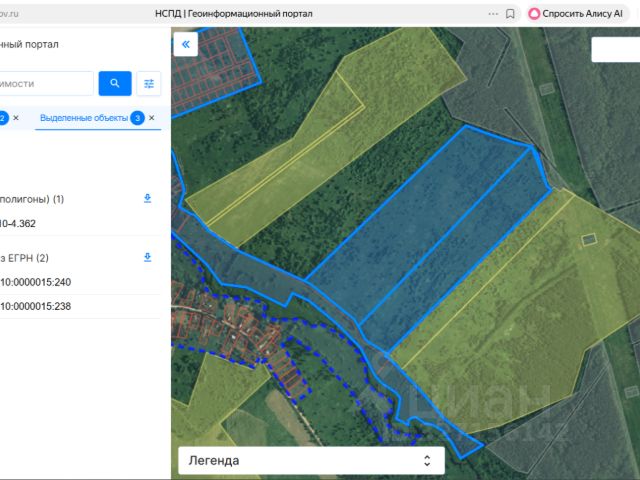Close the Выделенные объекты tab

pos(151,118)
